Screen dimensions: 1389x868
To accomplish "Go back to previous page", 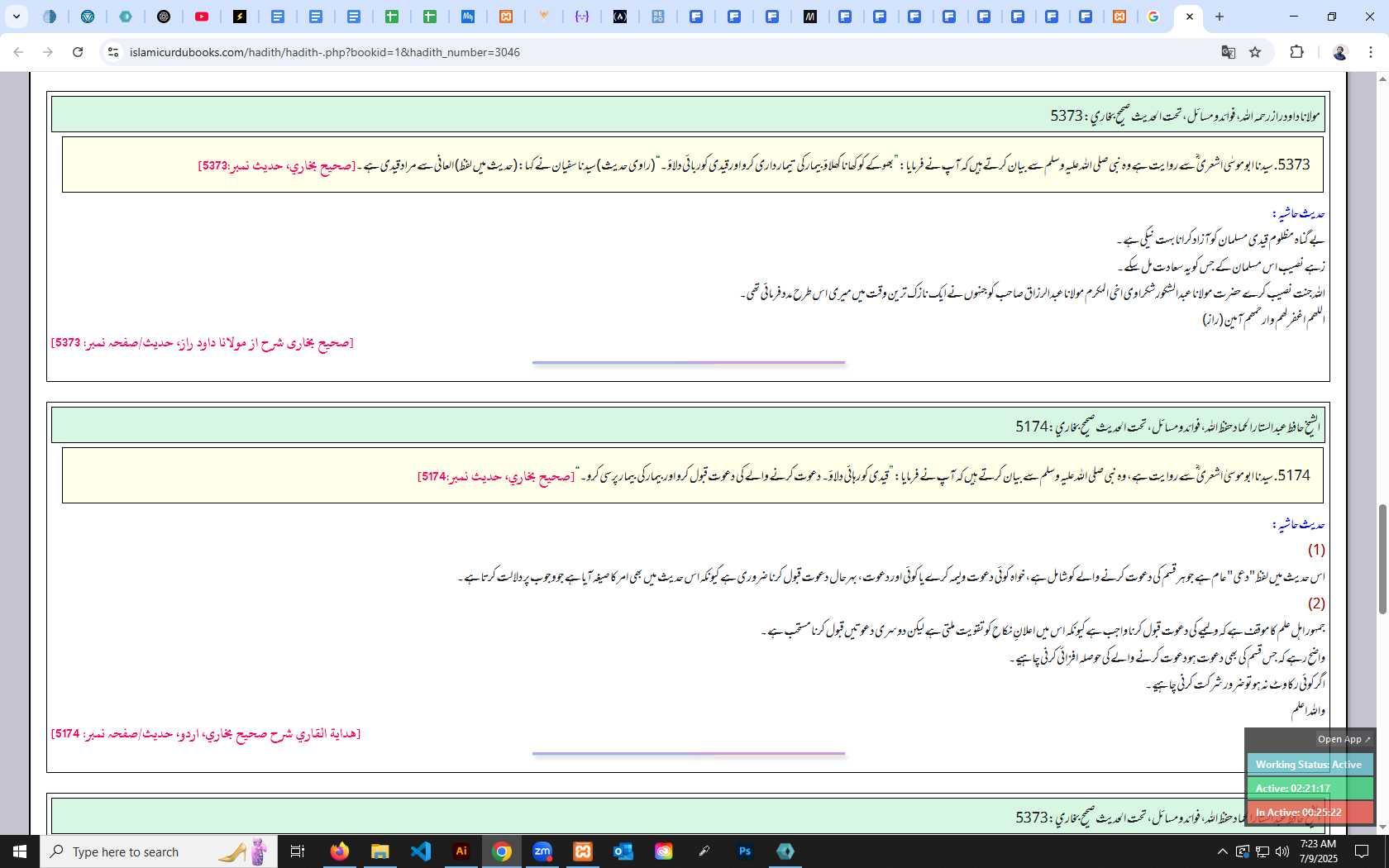I will [18, 52].
